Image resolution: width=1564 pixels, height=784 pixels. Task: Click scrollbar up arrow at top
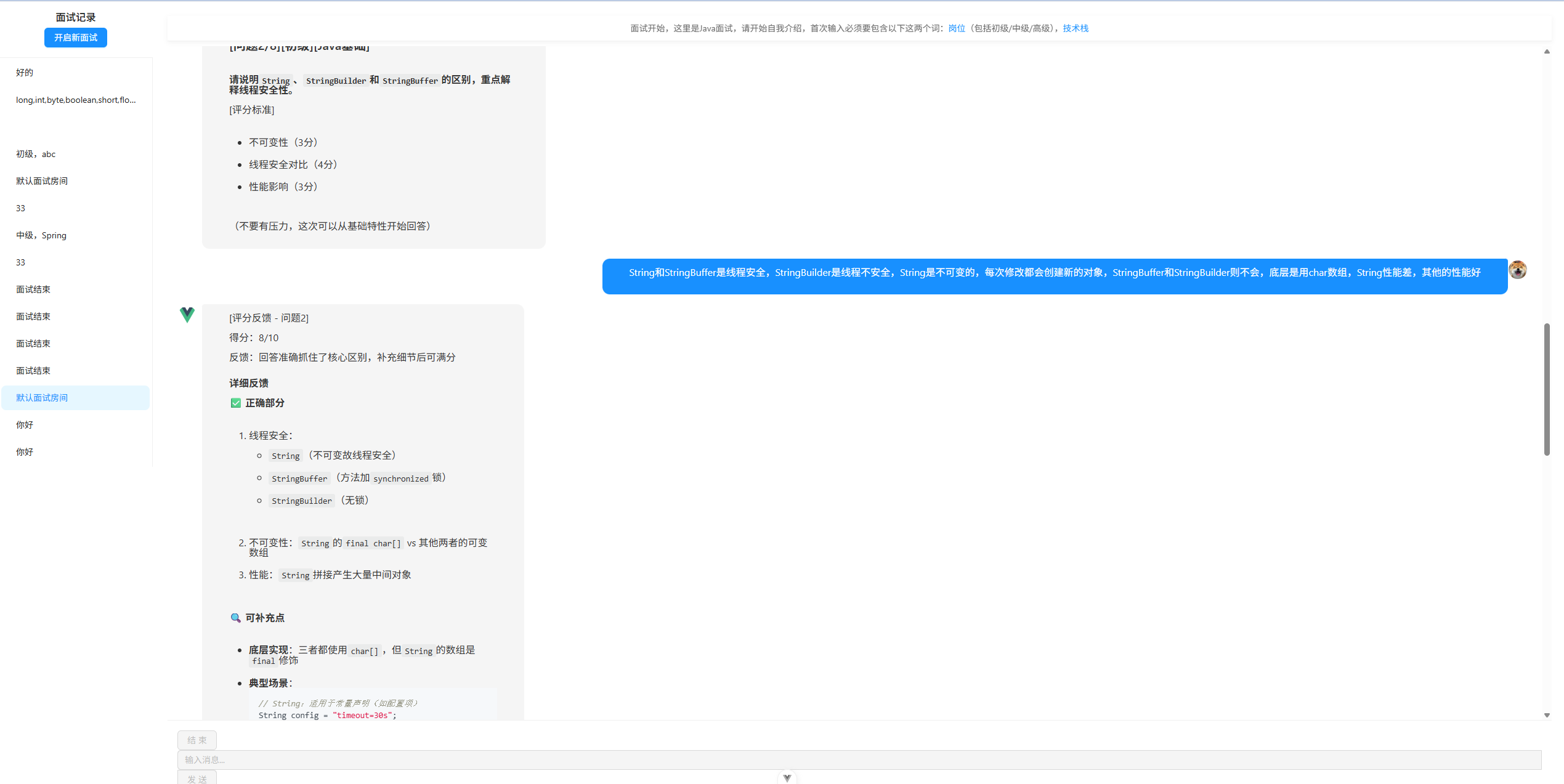tap(1546, 52)
